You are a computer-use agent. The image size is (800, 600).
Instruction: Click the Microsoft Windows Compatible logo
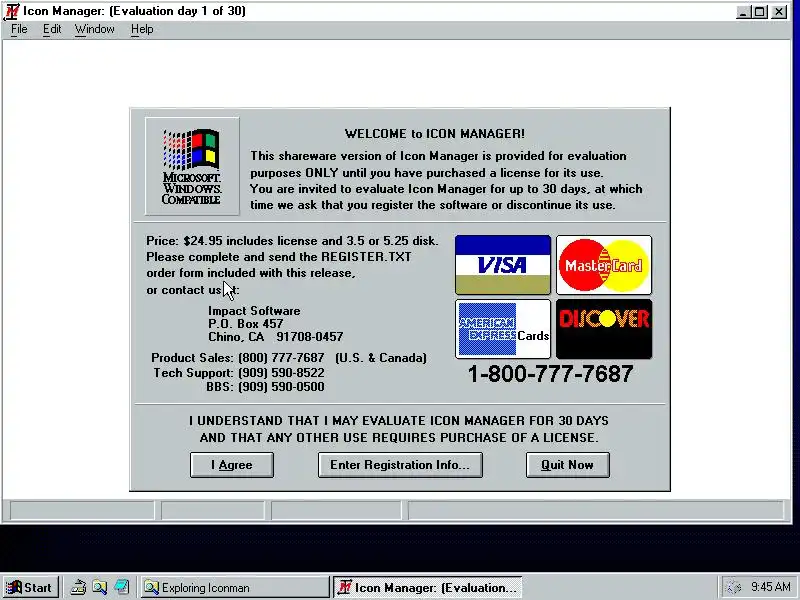click(192, 166)
